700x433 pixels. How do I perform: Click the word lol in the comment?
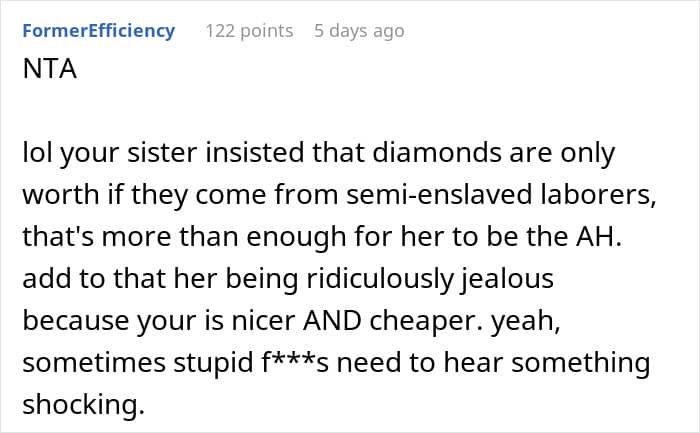pos(37,153)
